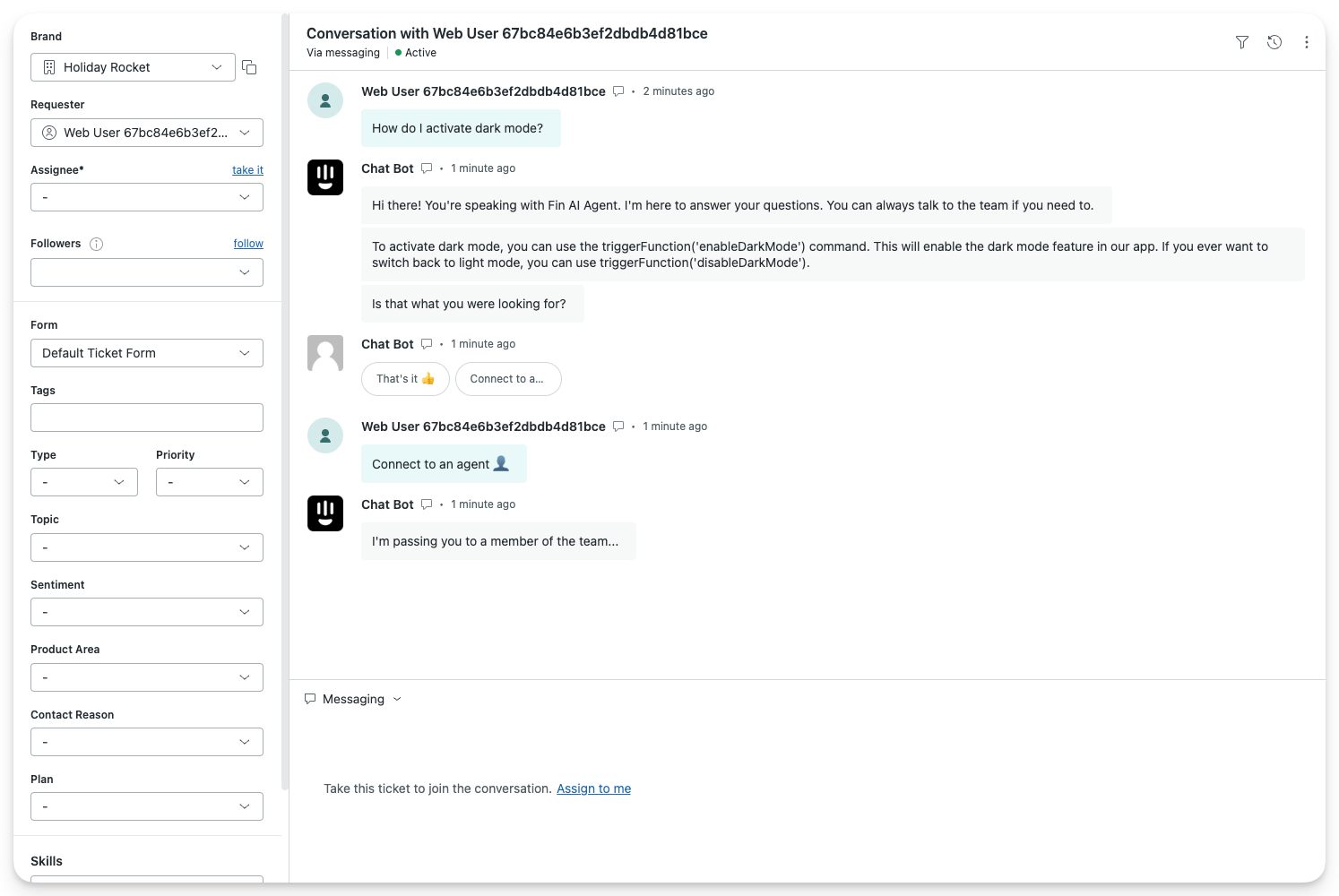
Task: Open the Brand dropdown showing Holiday Rocket
Action: coord(133,67)
